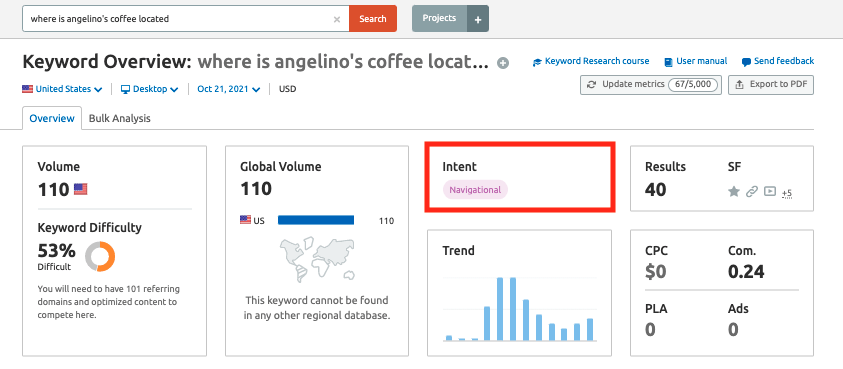This screenshot has width=843, height=369.
Task: Click the video SERP feature icon
Action: click(x=770, y=190)
